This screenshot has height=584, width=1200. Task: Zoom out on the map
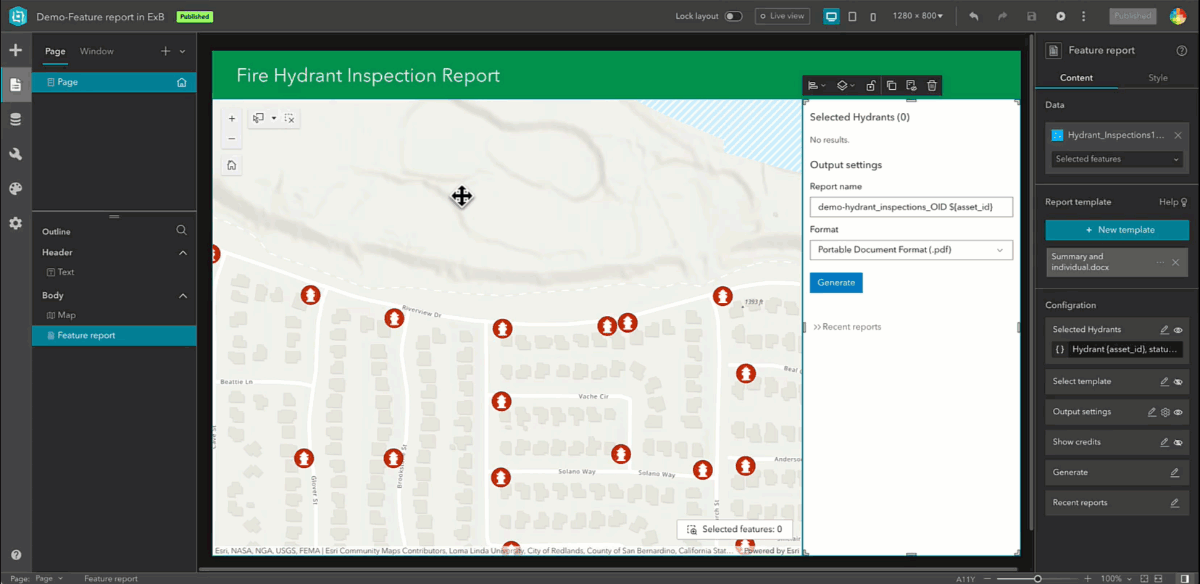[x=232, y=139]
